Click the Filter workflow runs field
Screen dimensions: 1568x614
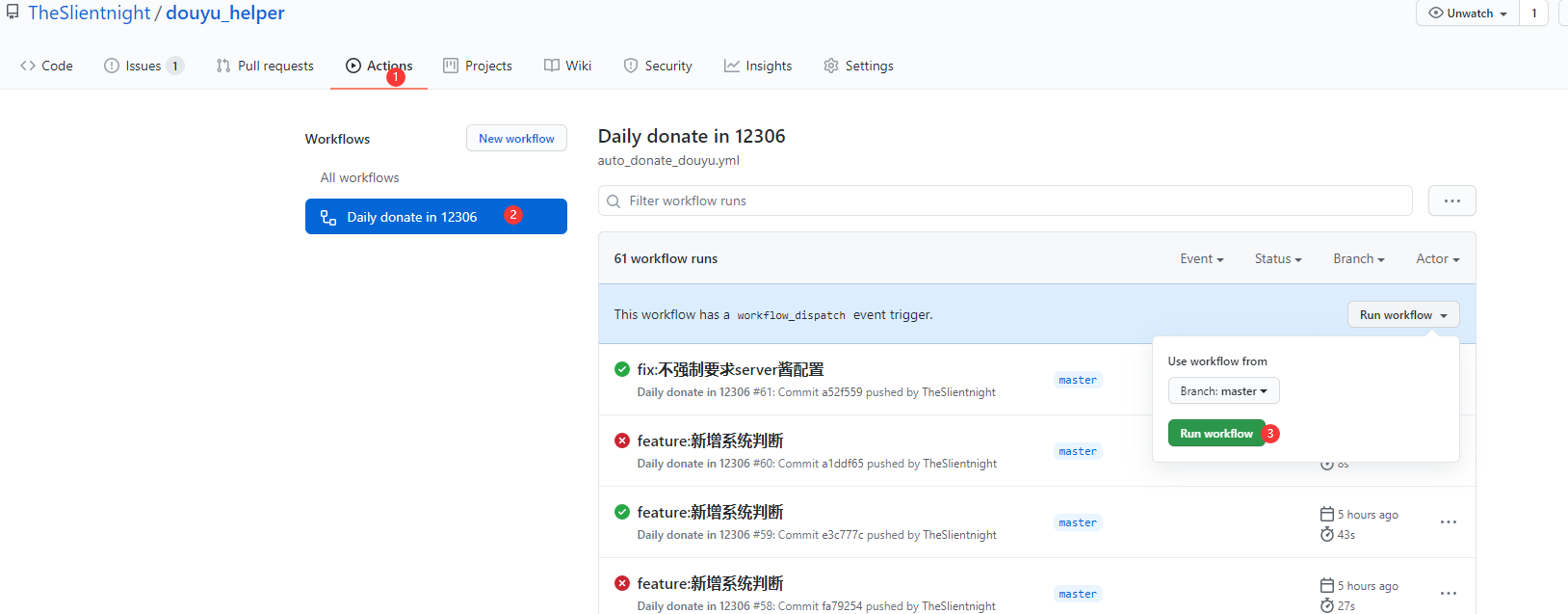pyautogui.click(x=1006, y=200)
